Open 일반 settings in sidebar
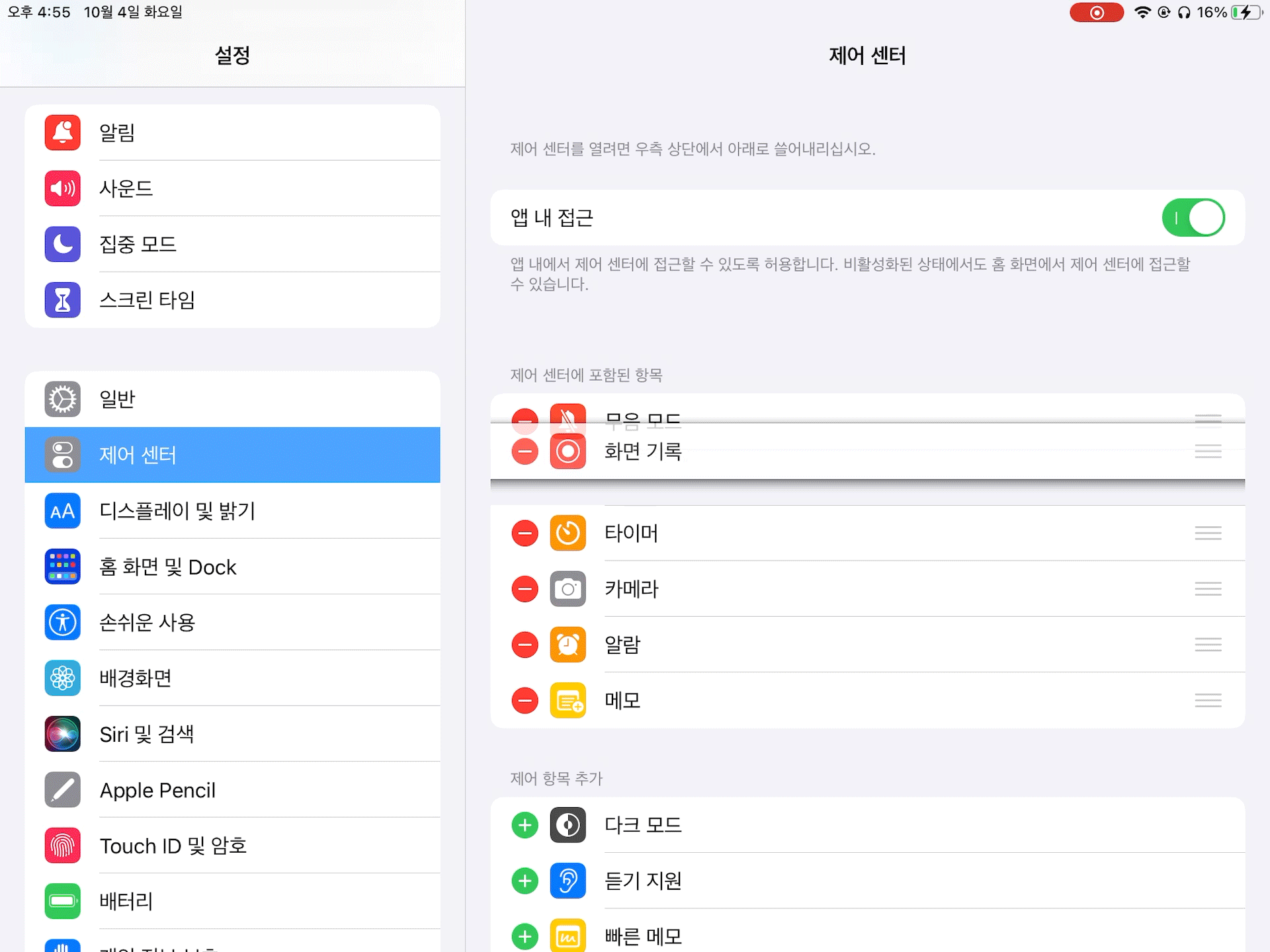 click(232, 399)
